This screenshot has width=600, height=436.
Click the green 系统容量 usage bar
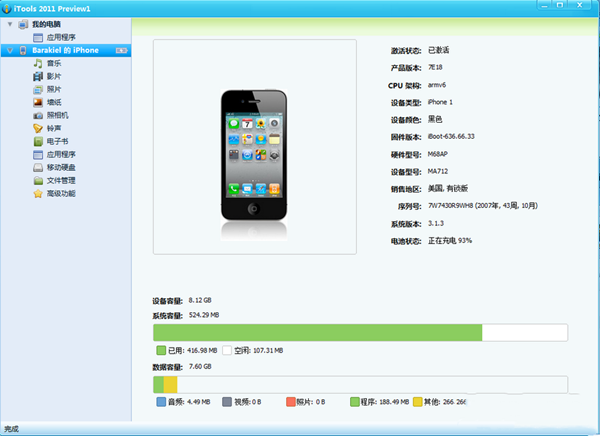317,333
